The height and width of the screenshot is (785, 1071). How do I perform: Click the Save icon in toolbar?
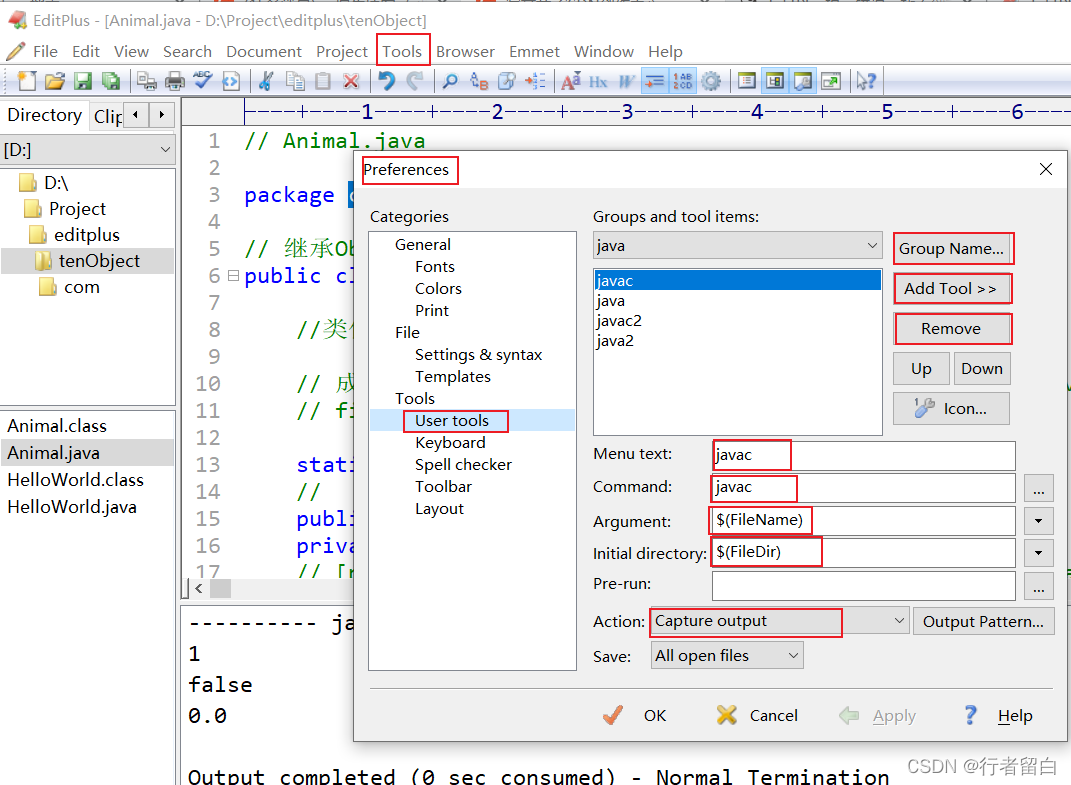click(83, 81)
